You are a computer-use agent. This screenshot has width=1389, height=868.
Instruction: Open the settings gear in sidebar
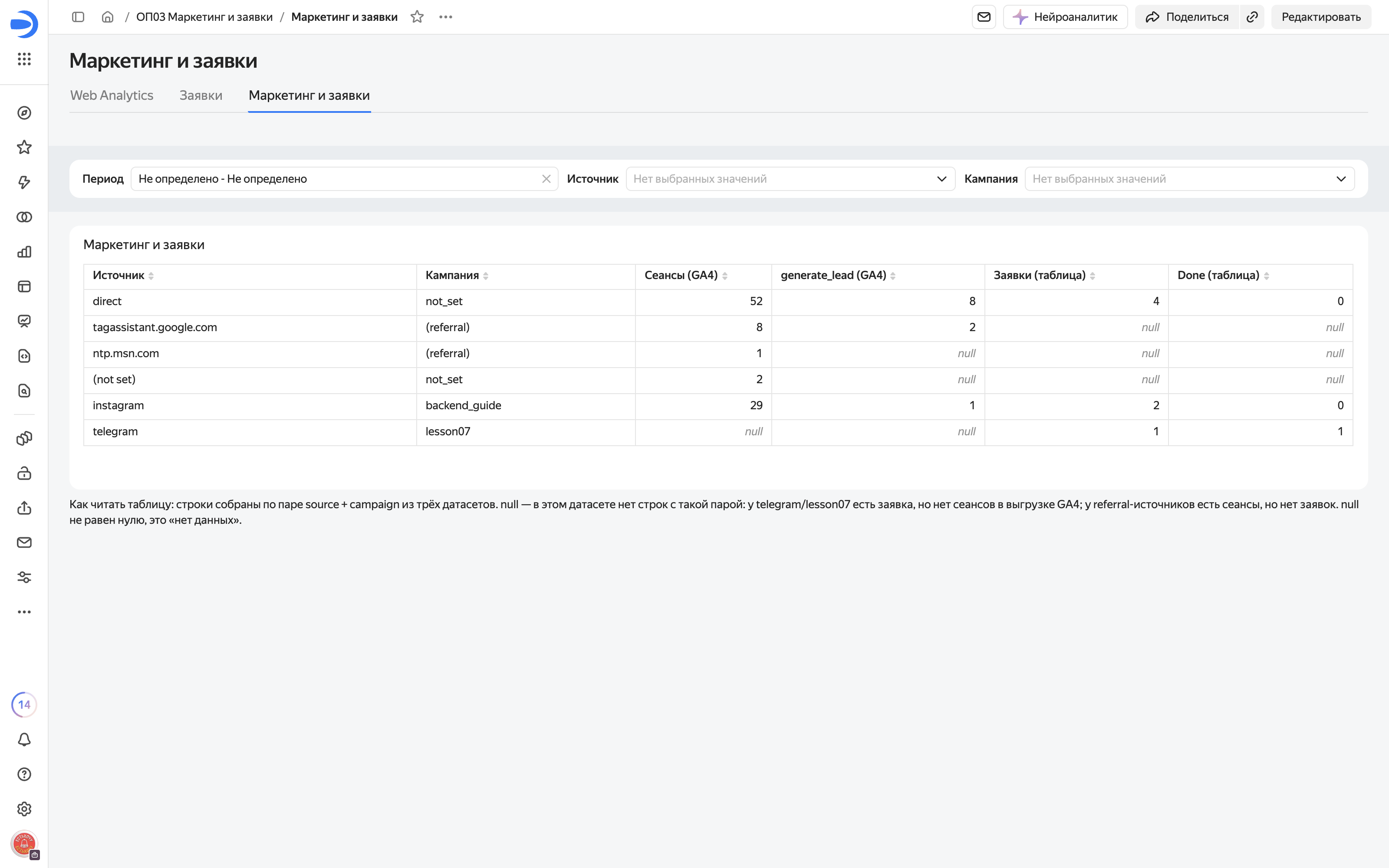click(24, 809)
